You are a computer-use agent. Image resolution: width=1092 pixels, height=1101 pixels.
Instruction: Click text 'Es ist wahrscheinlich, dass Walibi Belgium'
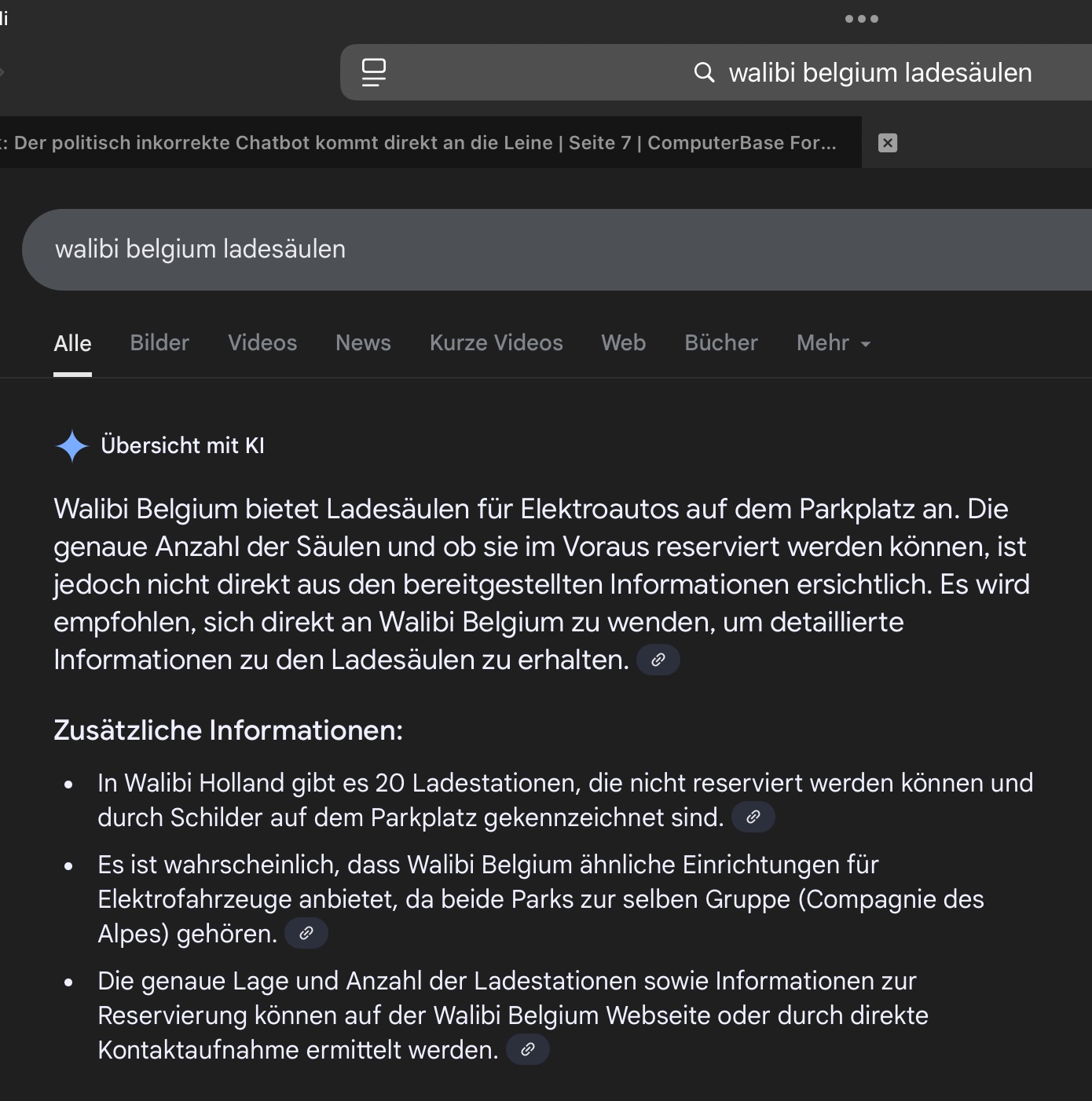tap(335, 865)
